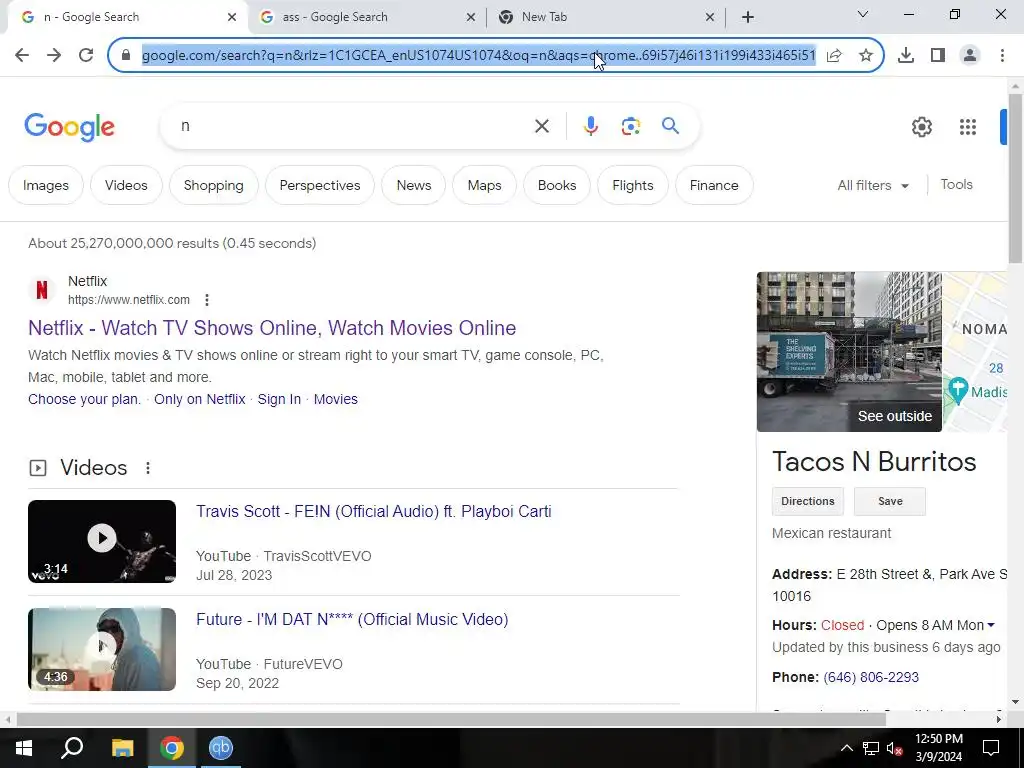Open Chrome downloads icon

[906, 56]
